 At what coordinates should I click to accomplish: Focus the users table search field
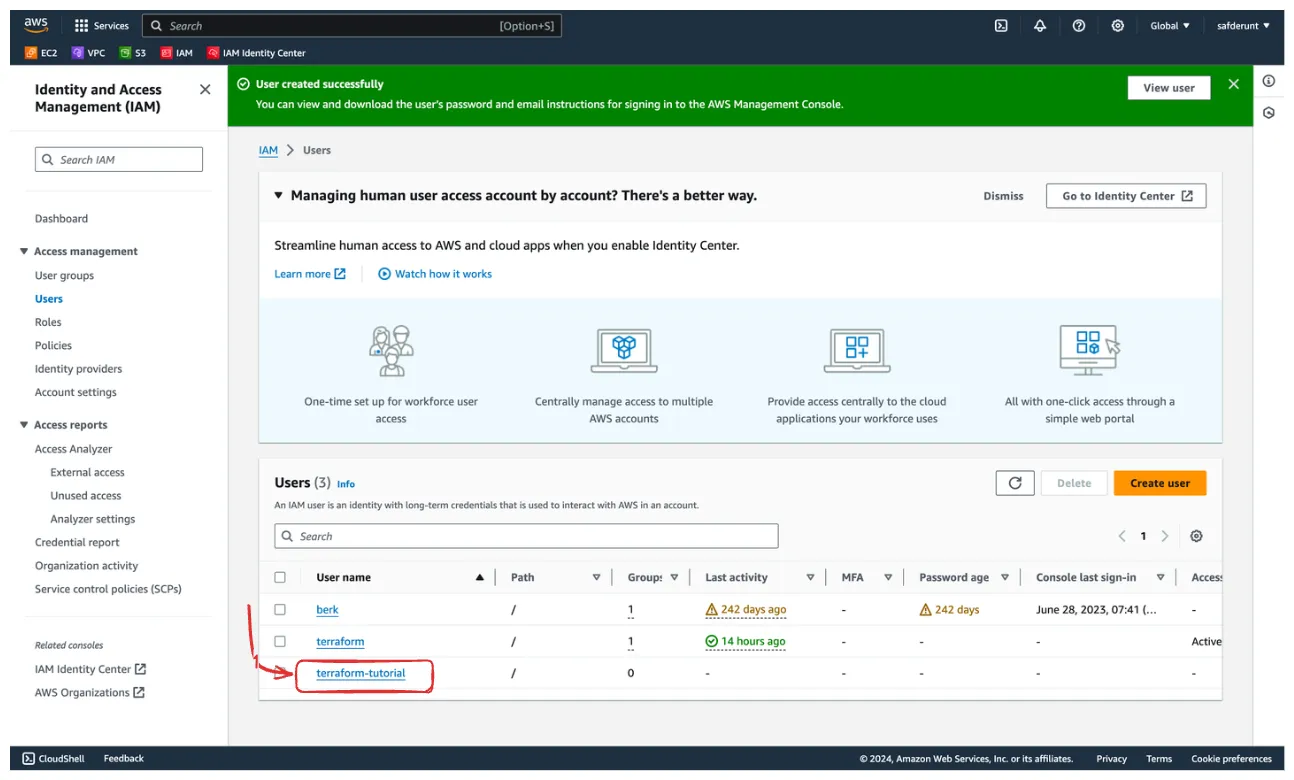click(526, 536)
